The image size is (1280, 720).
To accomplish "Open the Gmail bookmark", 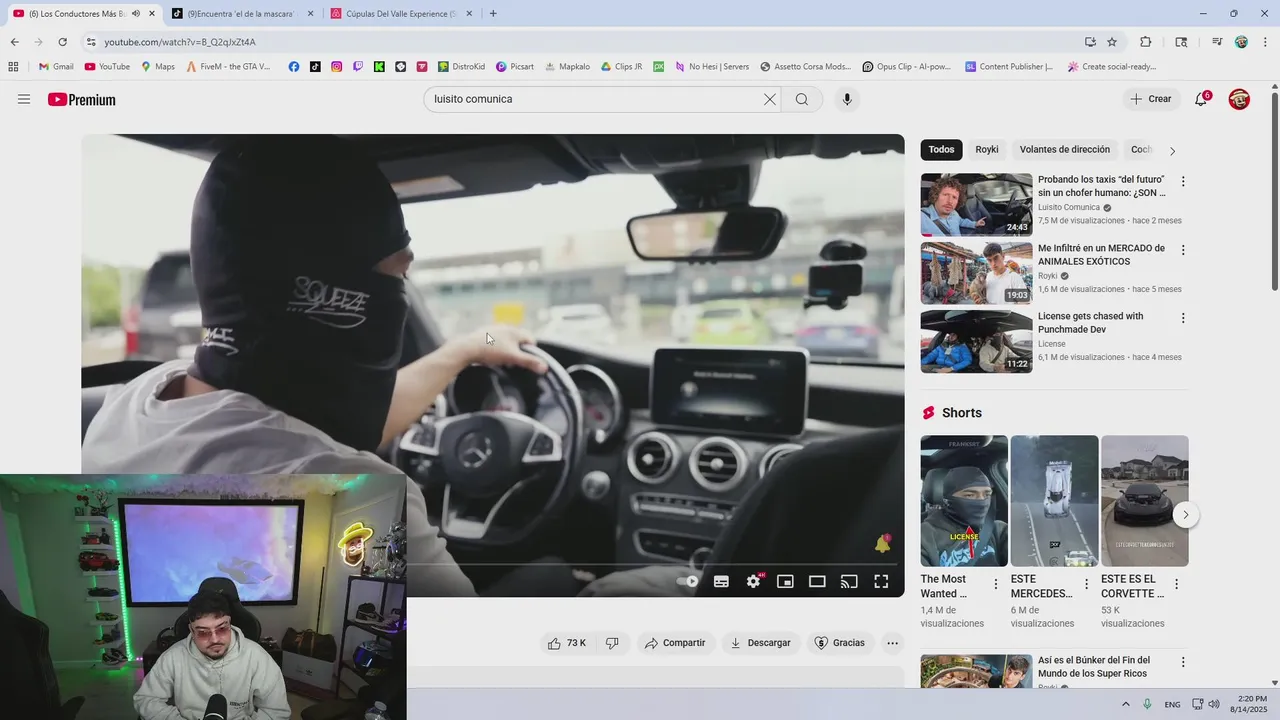I will [56, 67].
